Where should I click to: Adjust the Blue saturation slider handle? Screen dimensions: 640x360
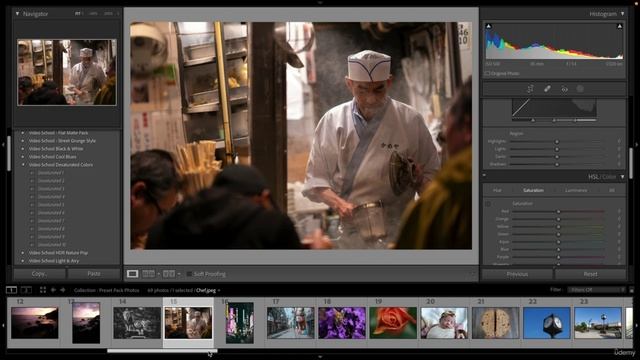[558, 249]
